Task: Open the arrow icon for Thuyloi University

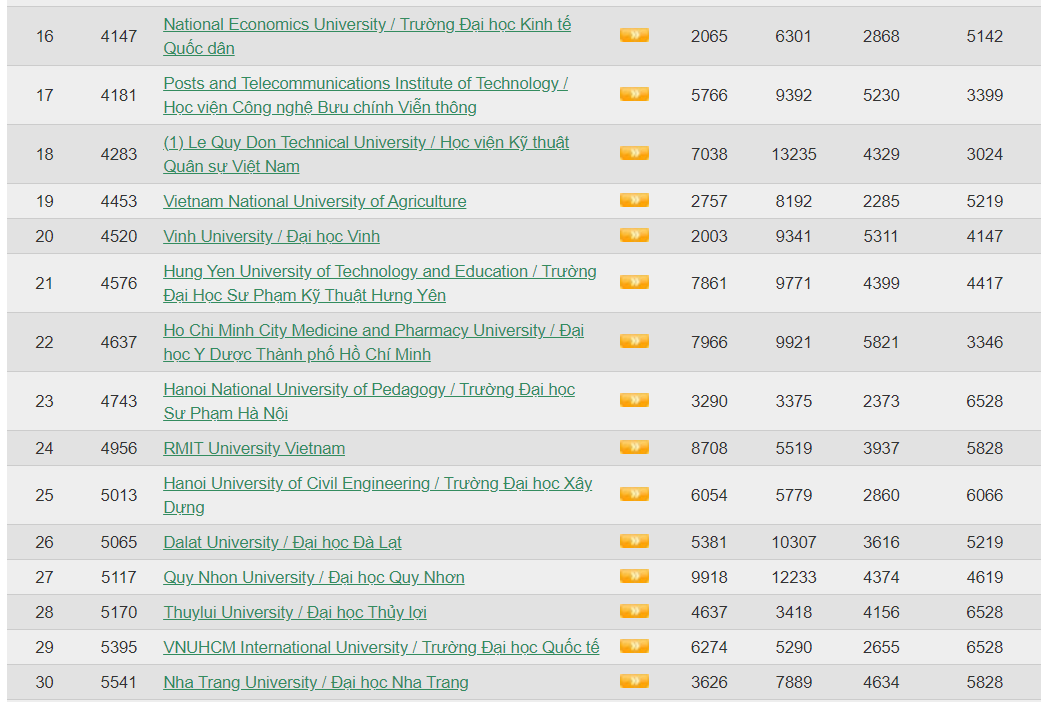Action: pyautogui.click(x=634, y=611)
